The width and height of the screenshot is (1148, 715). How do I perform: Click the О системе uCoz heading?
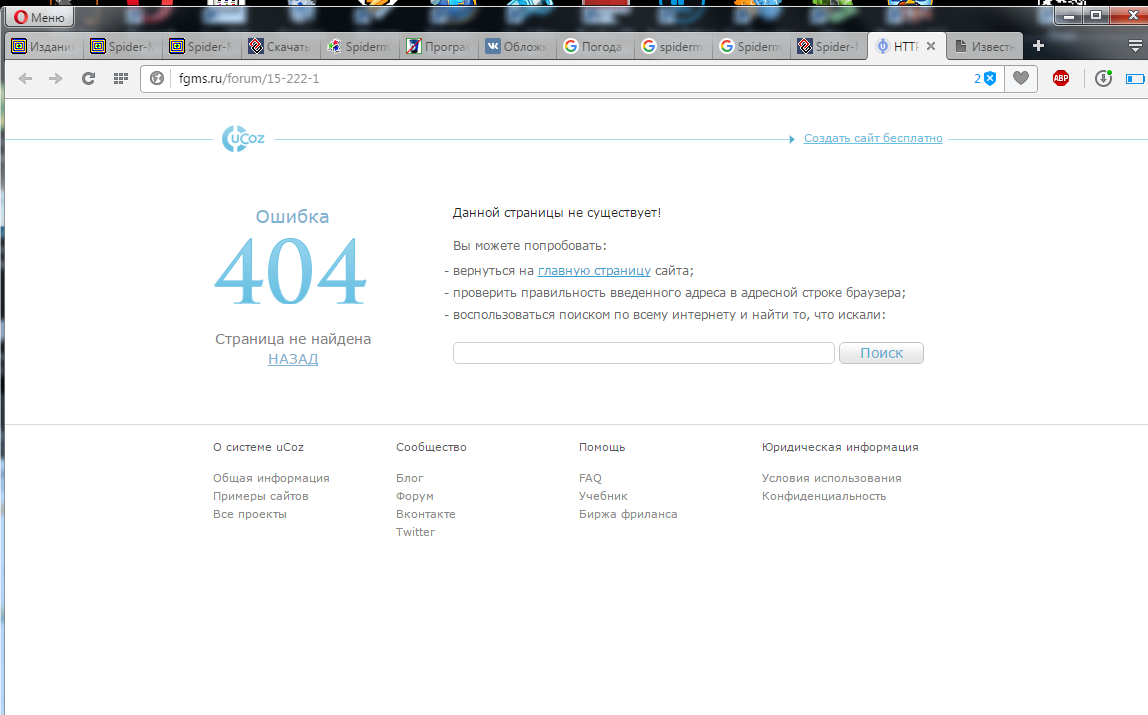pos(258,447)
